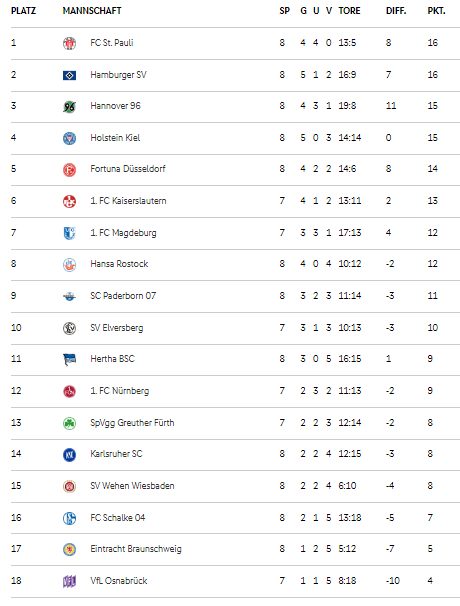Click the TORE column header
Screen dimensions: 460x606
coord(349,11)
